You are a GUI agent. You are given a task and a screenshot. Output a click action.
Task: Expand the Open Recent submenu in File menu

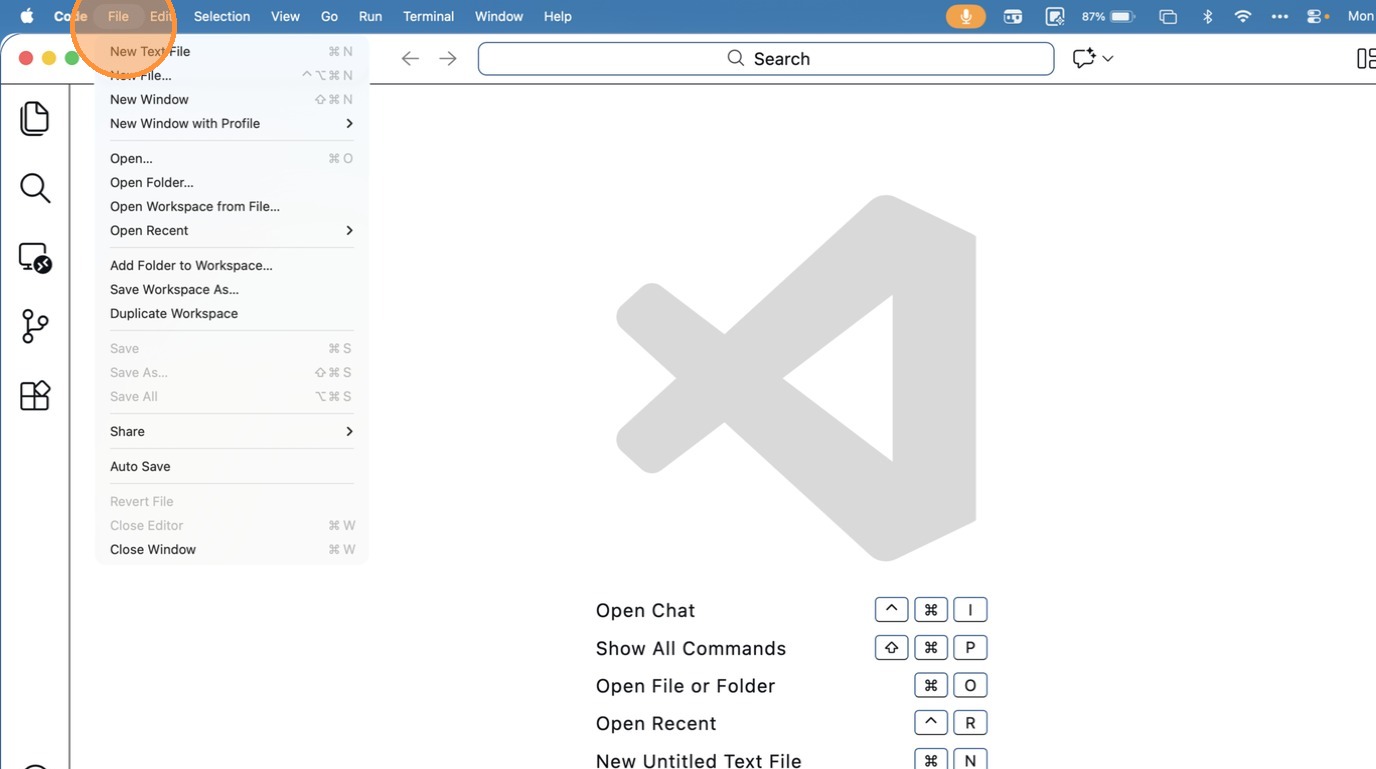232,230
